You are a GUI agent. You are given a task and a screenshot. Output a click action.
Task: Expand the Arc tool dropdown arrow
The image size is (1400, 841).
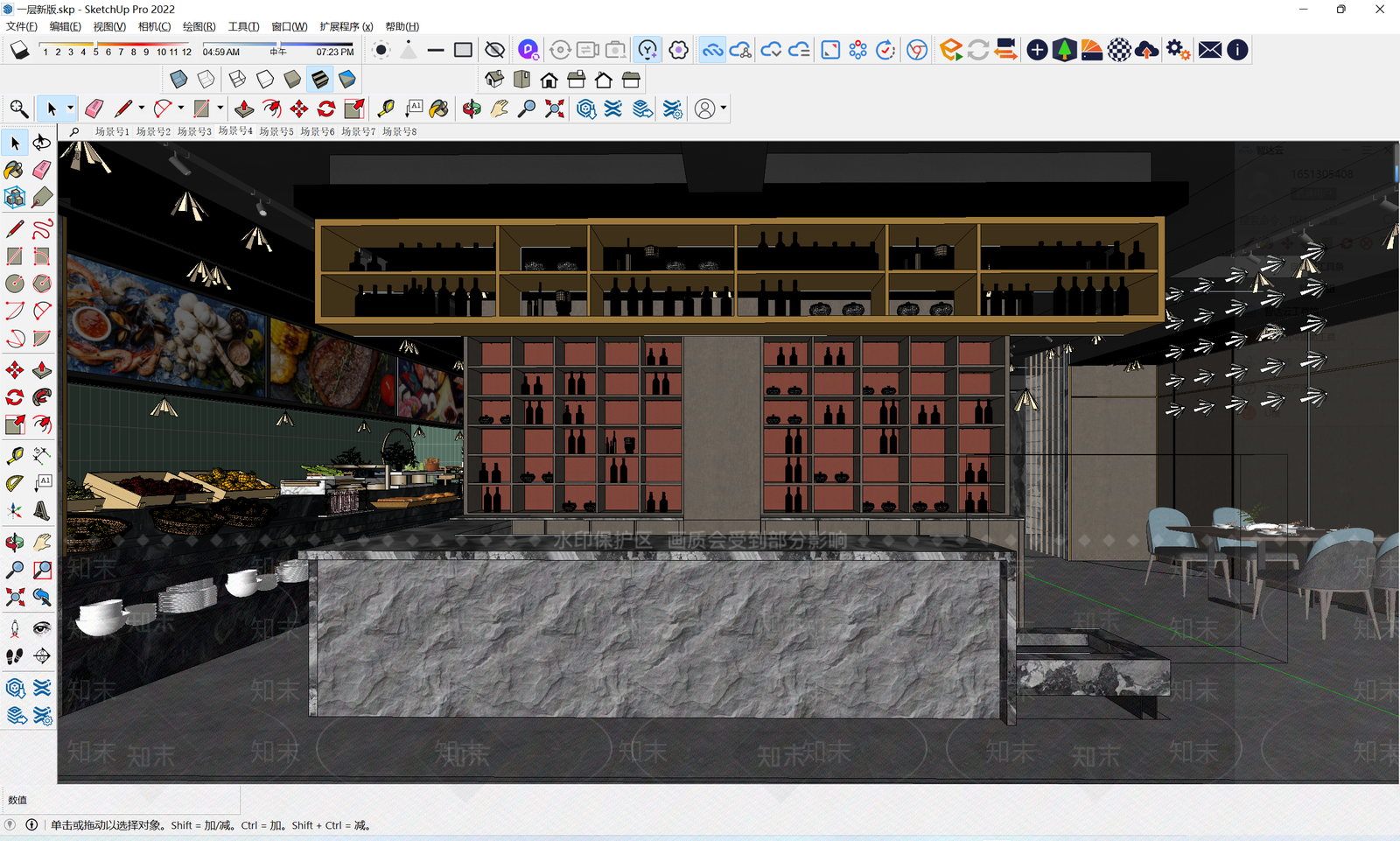pos(180,109)
